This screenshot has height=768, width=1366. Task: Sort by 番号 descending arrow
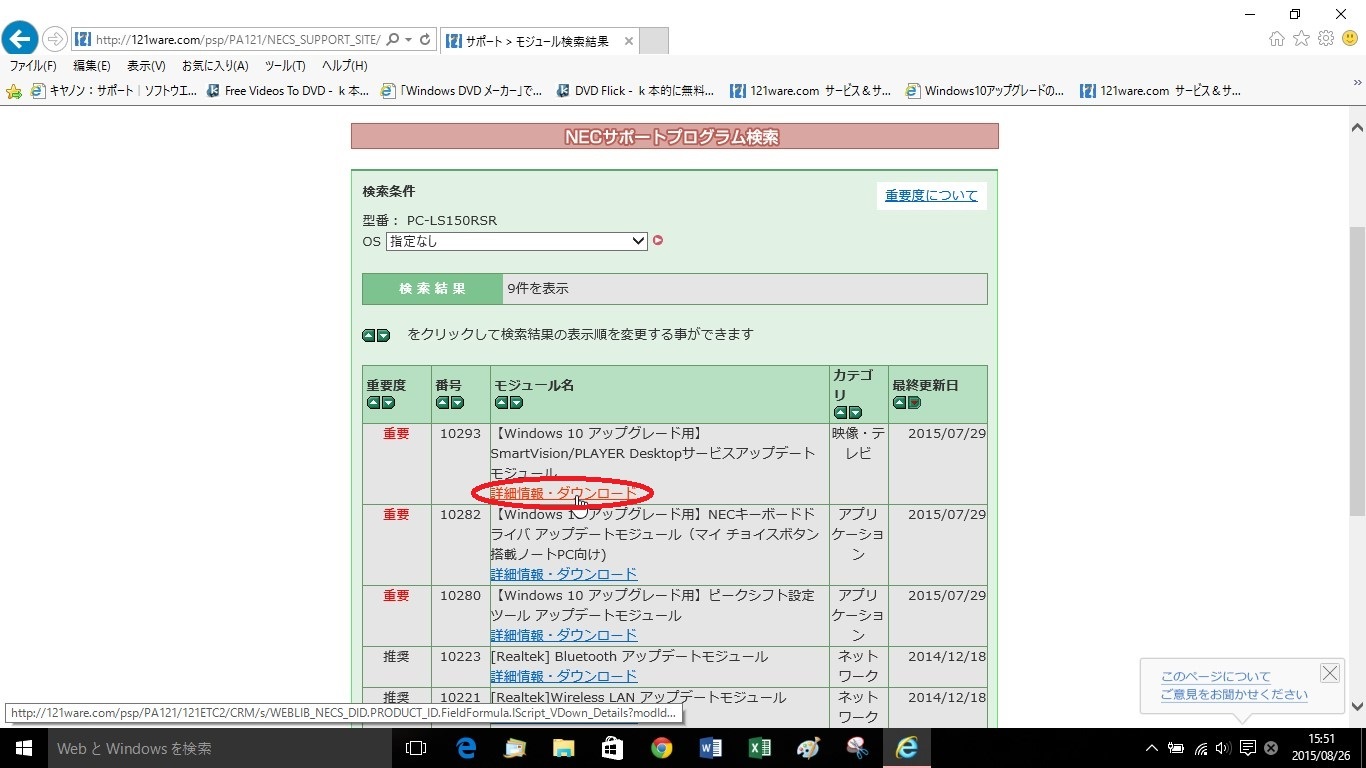[457, 403]
